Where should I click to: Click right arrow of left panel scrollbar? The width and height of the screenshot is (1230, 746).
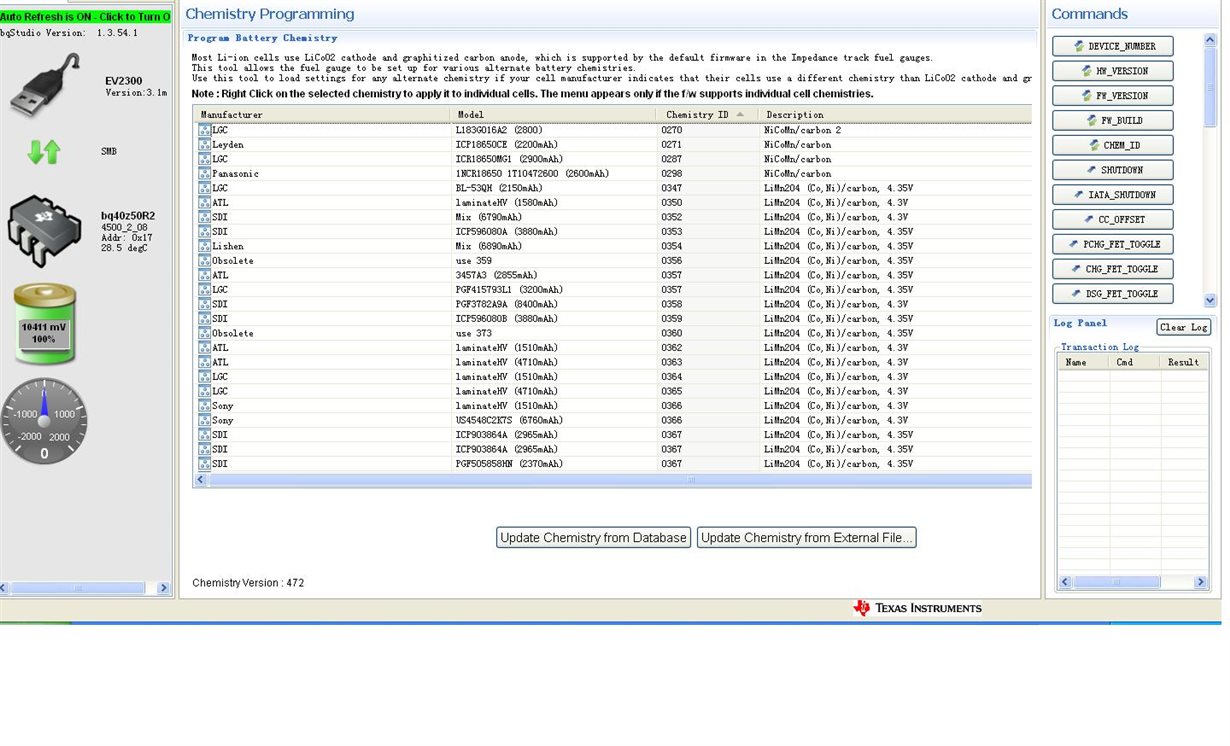tap(164, 588)
